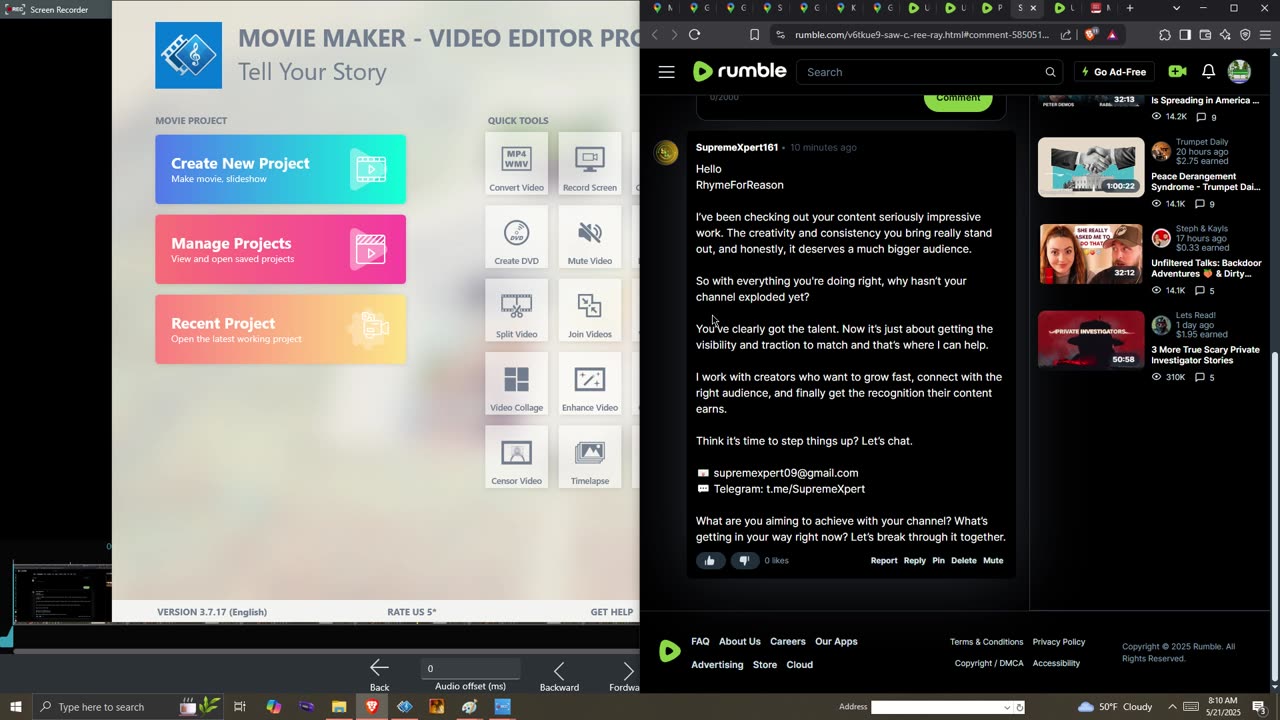
Task: Click the Rumble search magnifier icon
Action: (1050, 72)
